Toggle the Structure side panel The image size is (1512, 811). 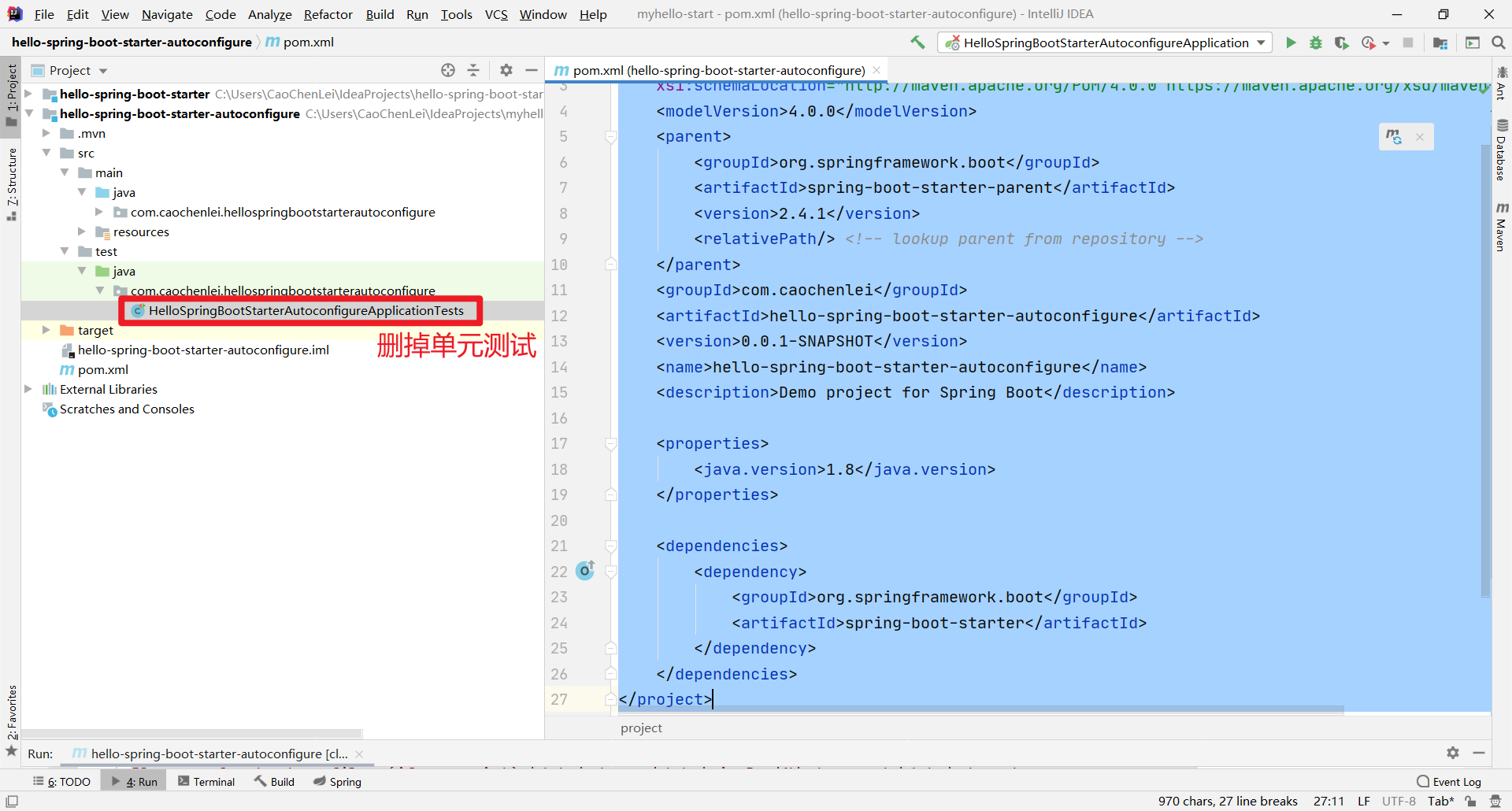click(x=12, y=183)
